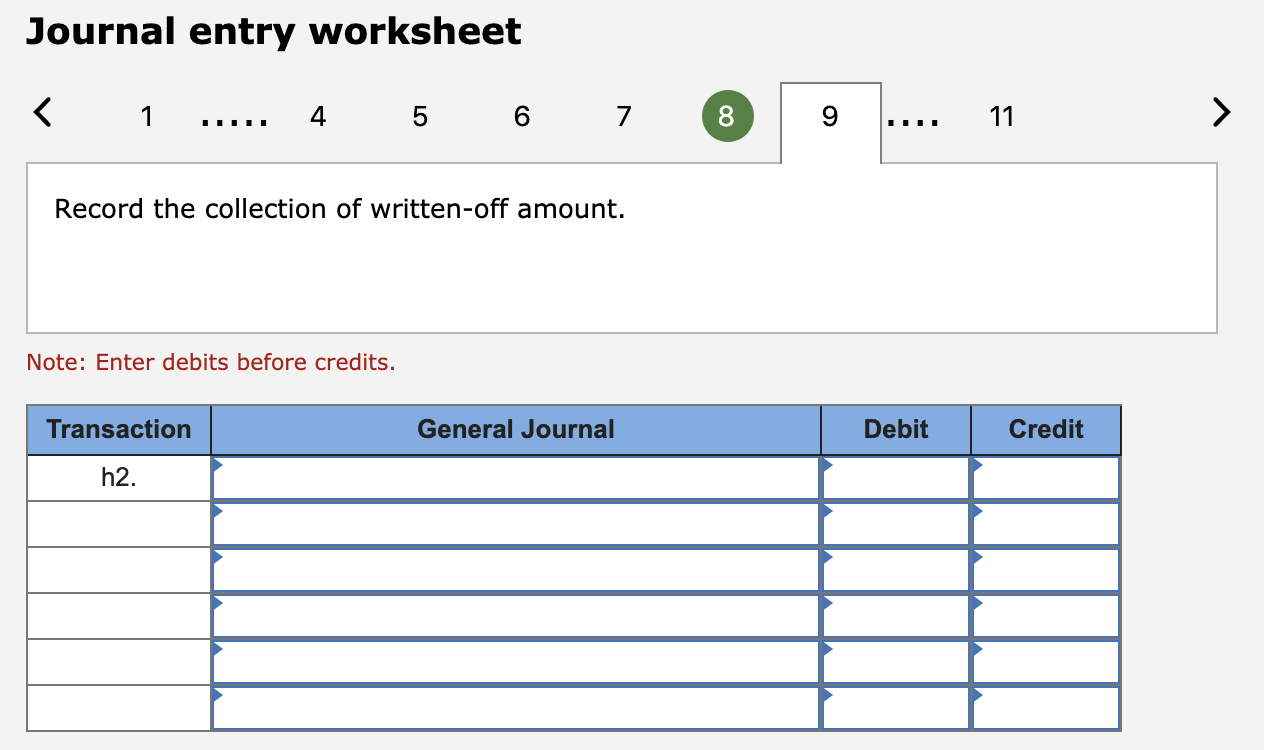Open General Journal dropdown in fifth row

coord(516,662)
